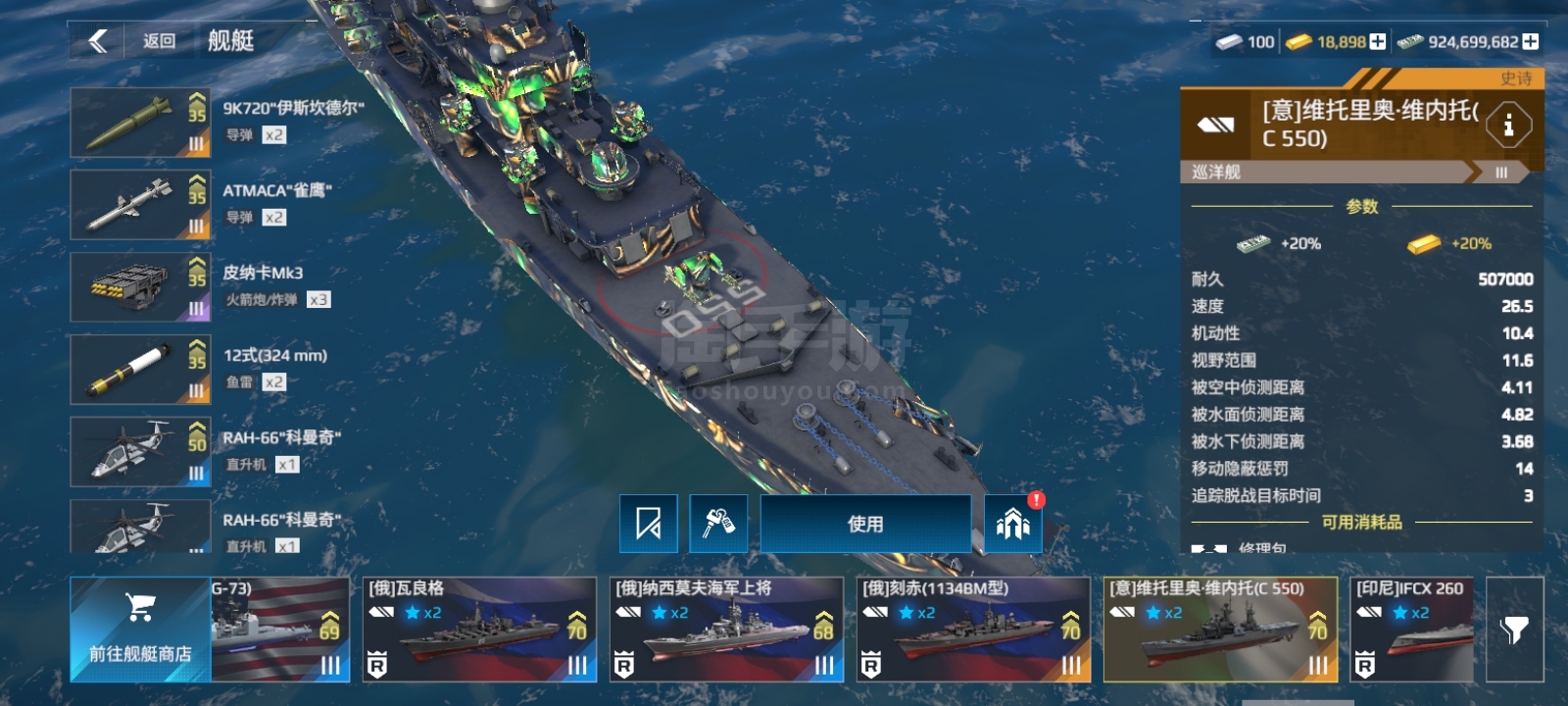The height and width of the screenshot is (706, 1568).
Task: Choose the [印尼]IFCX 260 ship card
Action: [x=1412, y=630]
